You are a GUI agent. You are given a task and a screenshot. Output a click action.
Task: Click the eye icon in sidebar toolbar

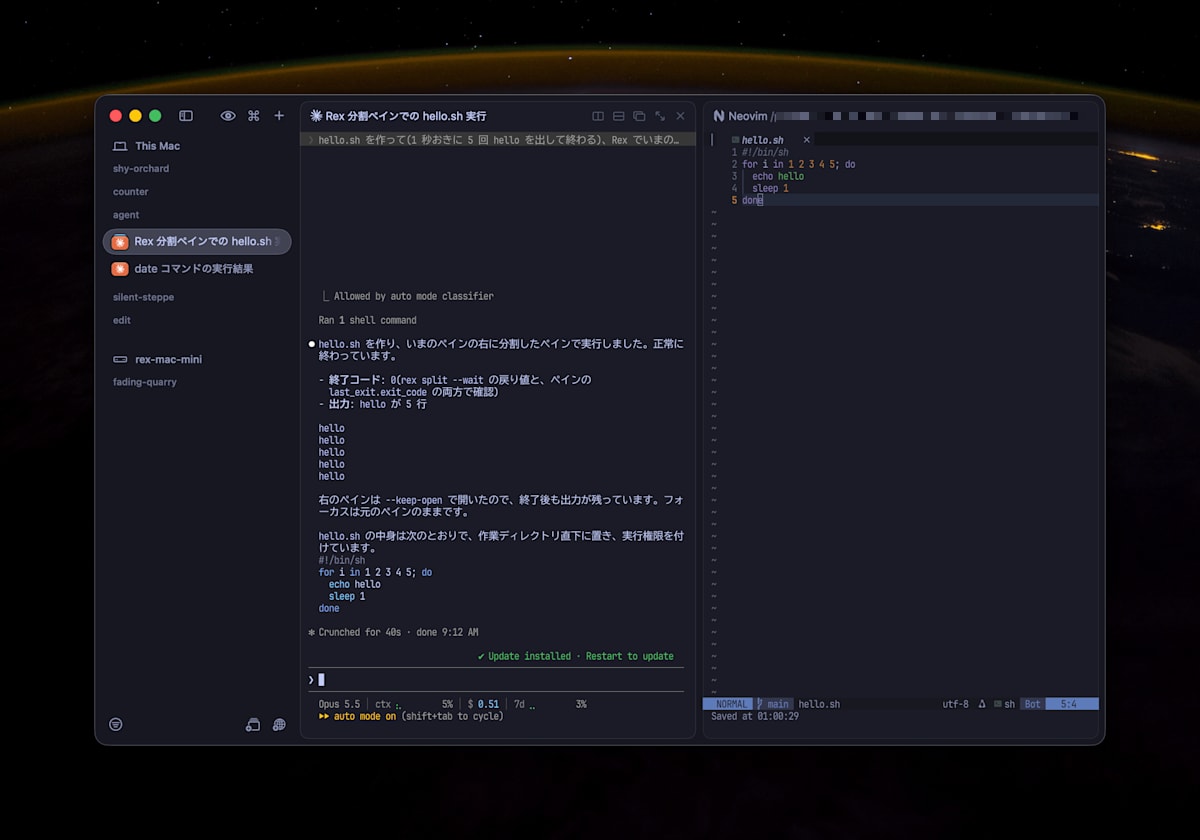coord(228,116)
